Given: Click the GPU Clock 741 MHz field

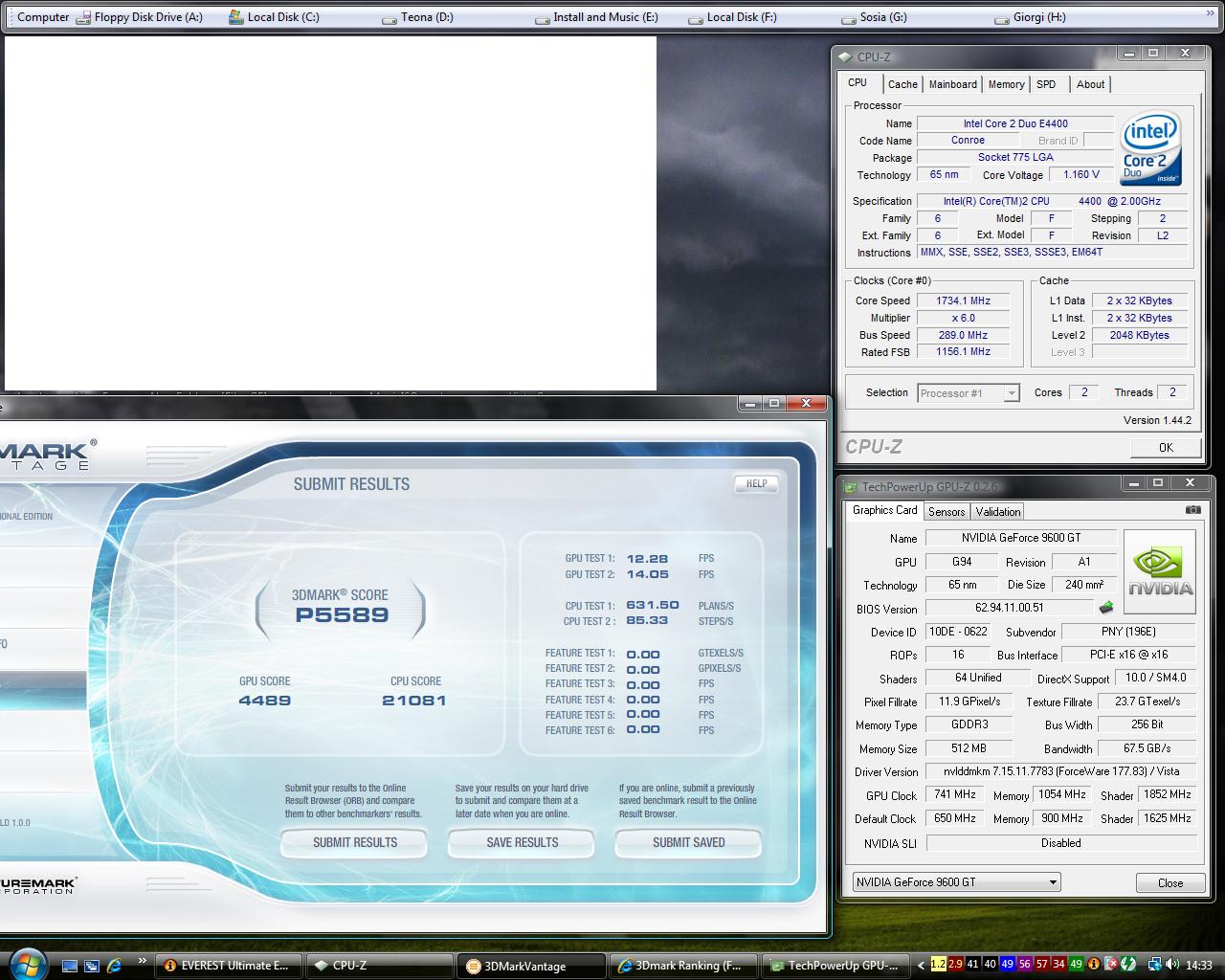Looking at the screenshot, I should tap(954, 795).
